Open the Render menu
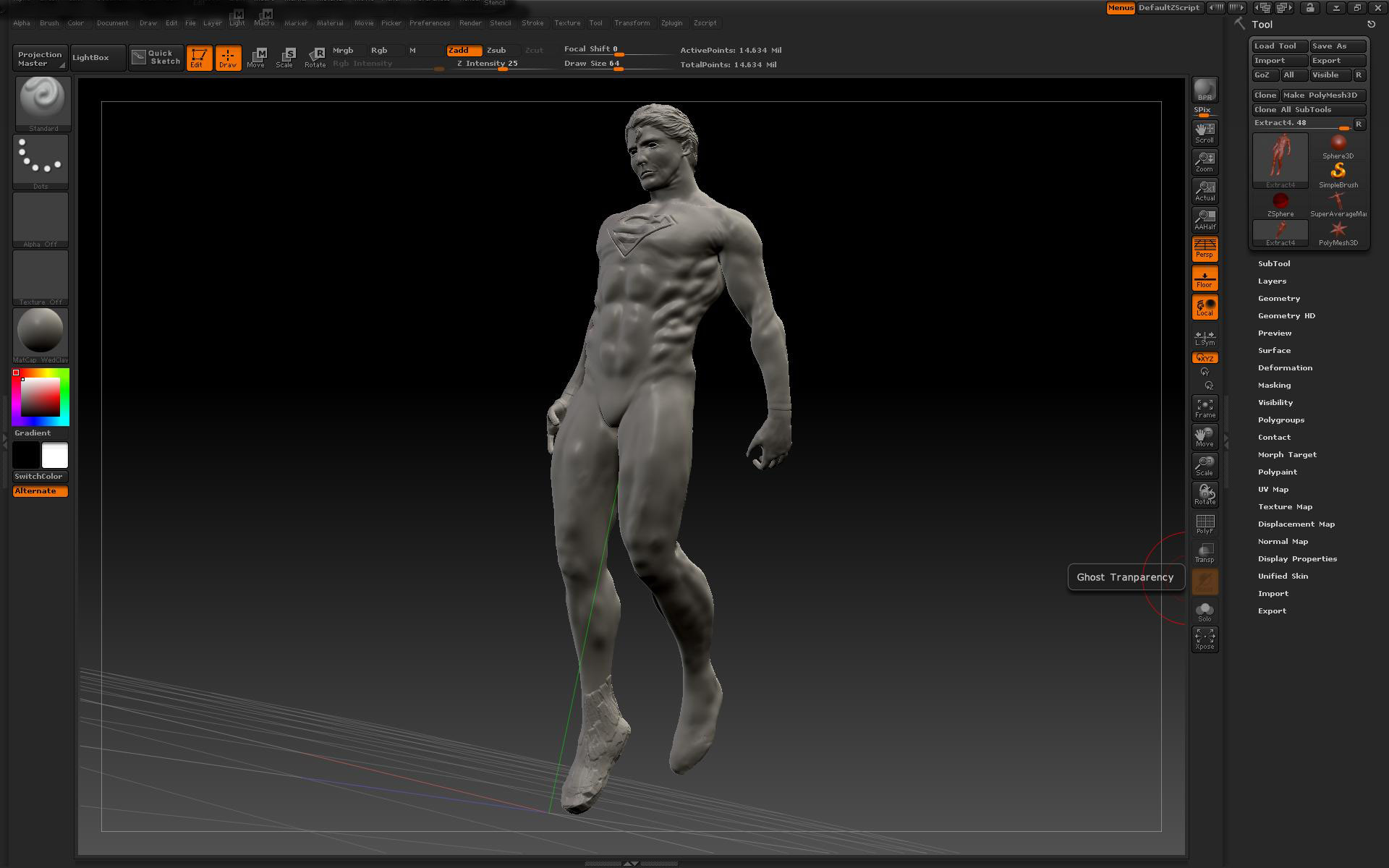 pos(470,23)
